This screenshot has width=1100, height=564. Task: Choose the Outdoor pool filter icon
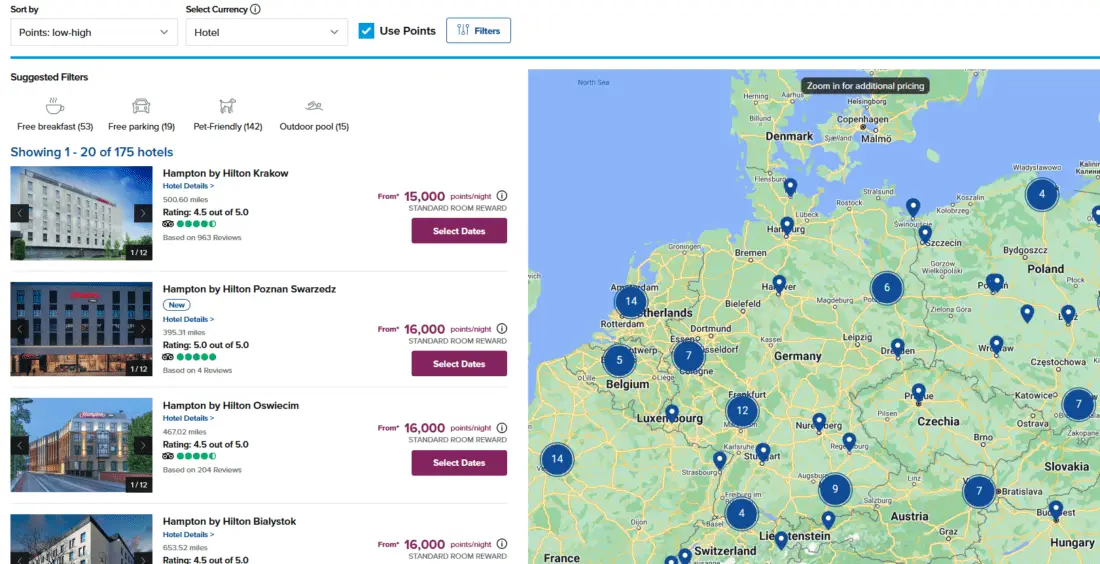[x=314, y=106]
